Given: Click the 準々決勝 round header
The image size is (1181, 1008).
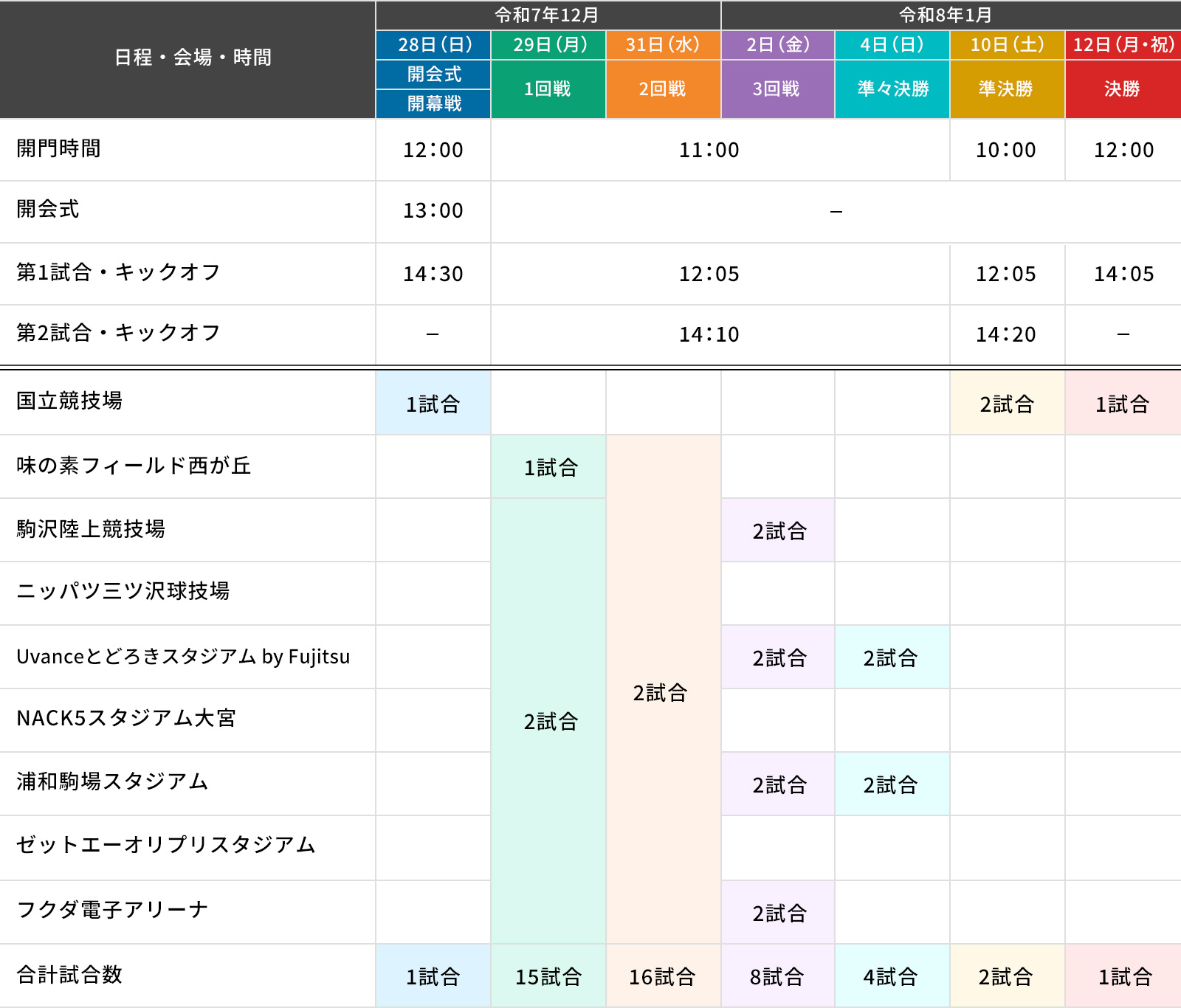Looking at the screenshot, I should pos(892,89).
